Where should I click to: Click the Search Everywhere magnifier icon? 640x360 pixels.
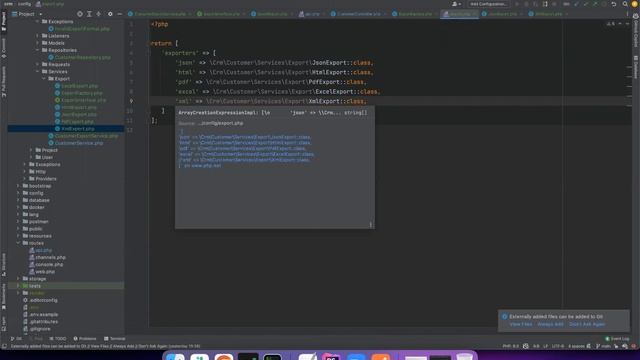(625, 4)
